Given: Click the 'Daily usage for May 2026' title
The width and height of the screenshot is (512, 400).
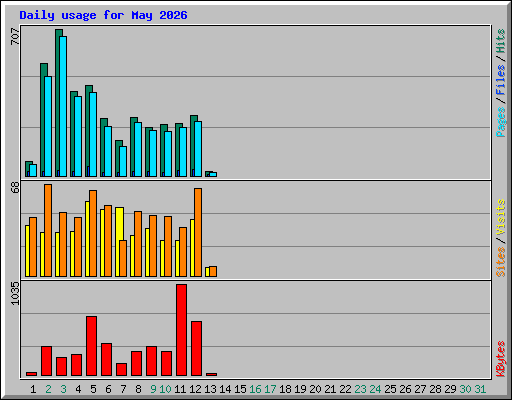Looking at the screenshot, I should point(103,15).
